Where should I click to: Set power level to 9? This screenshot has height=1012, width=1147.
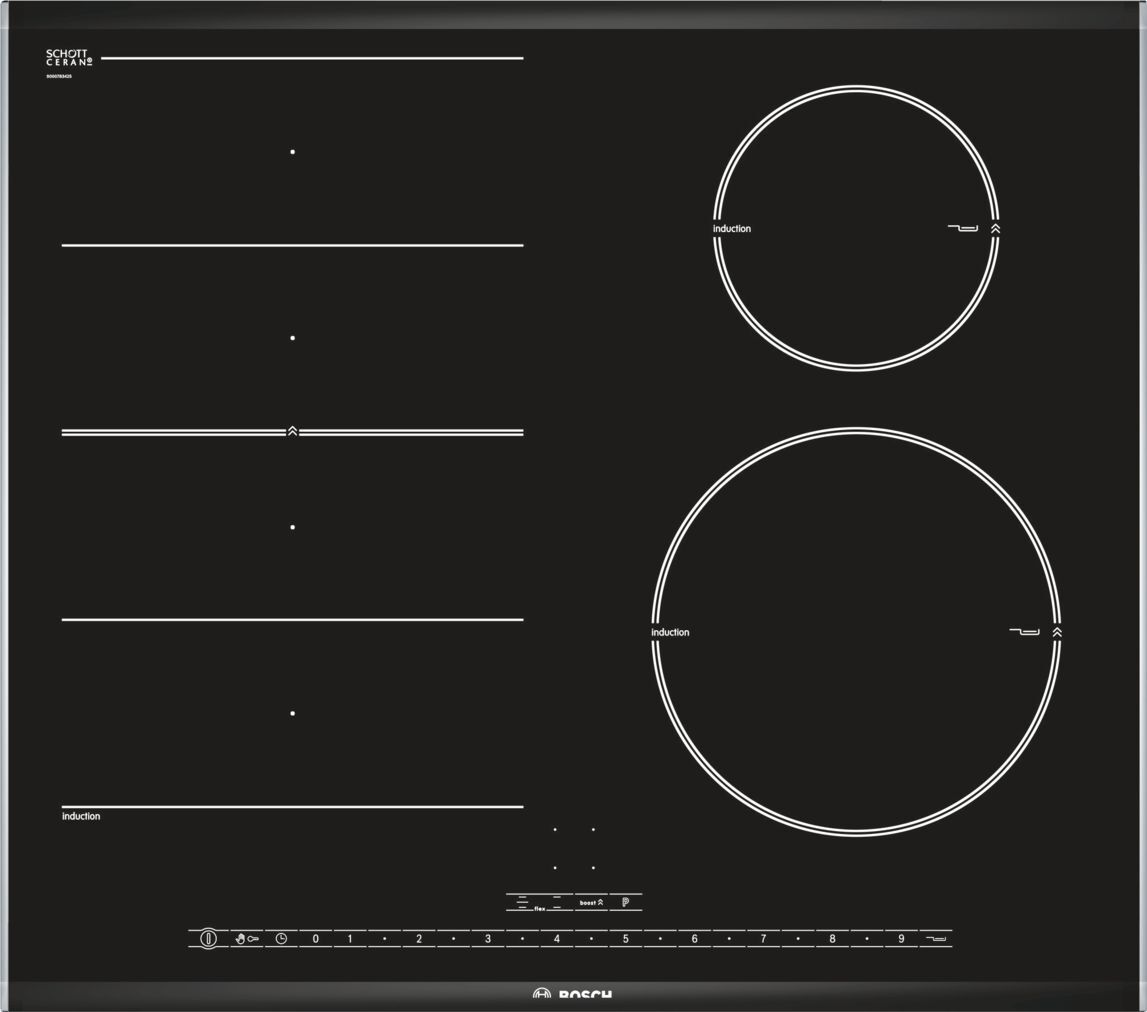pyautogui.click(x=901, y=939)
